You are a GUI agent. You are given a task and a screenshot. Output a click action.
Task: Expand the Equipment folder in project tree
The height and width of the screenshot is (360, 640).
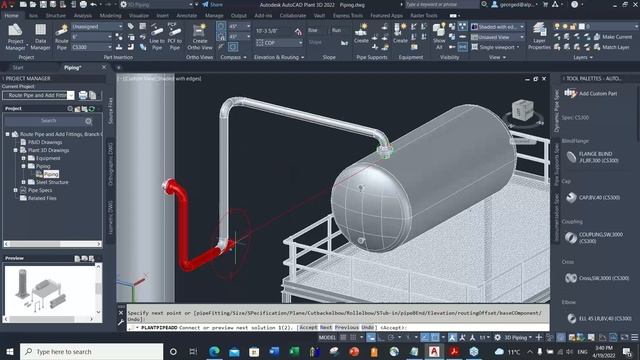23,158
